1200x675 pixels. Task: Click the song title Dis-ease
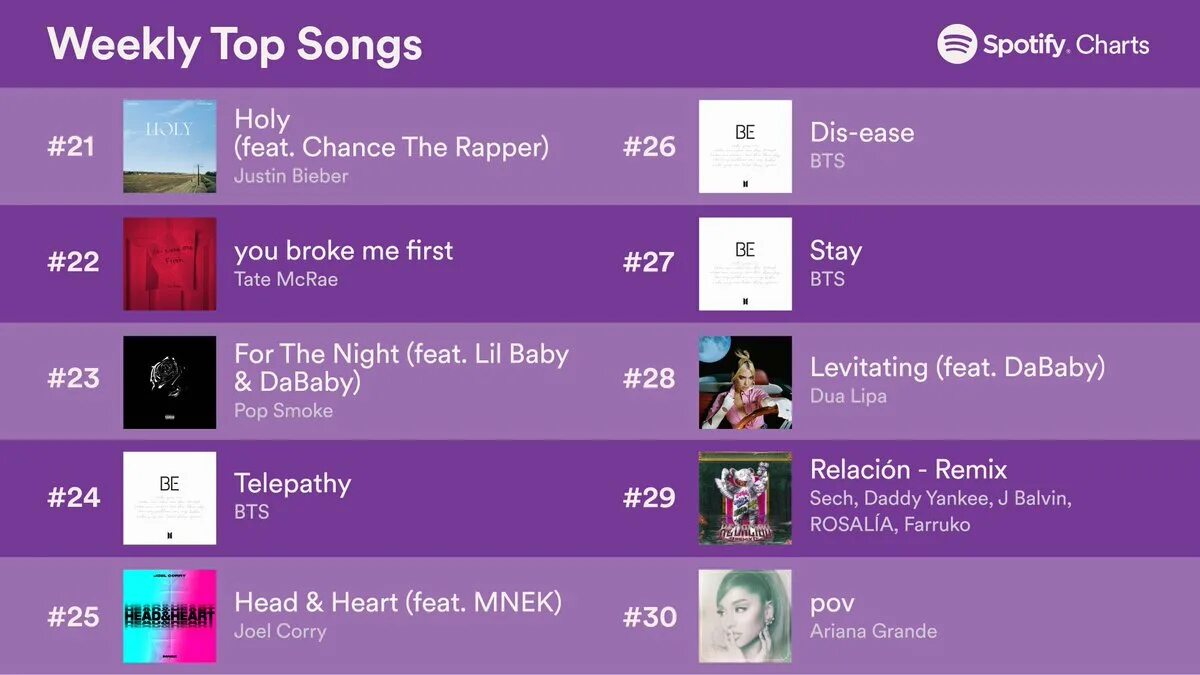point(861,132)
